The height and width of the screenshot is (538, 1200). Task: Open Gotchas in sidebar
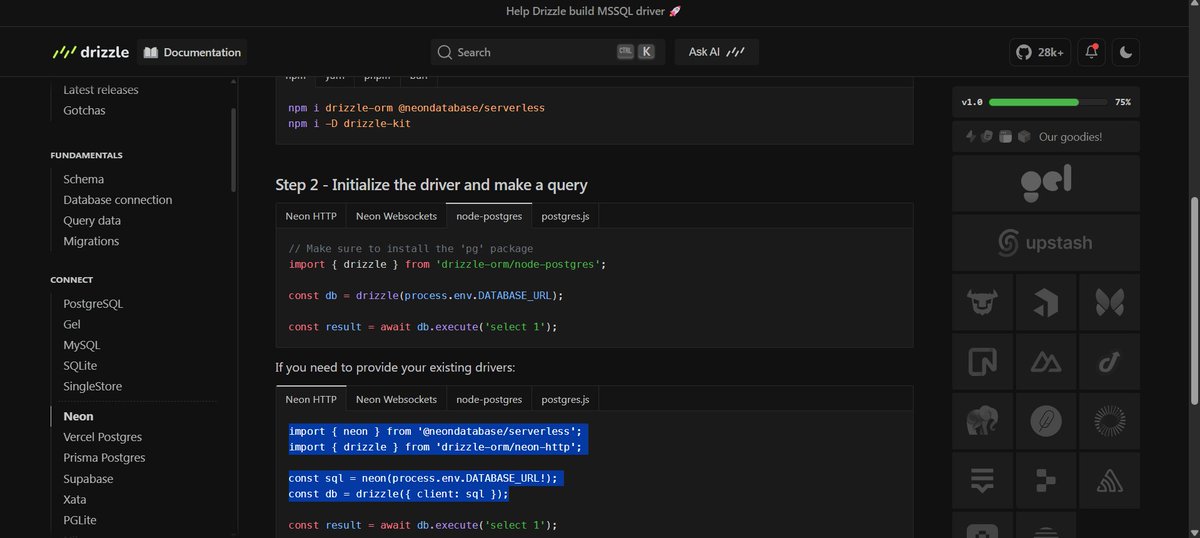coord(84,111)
